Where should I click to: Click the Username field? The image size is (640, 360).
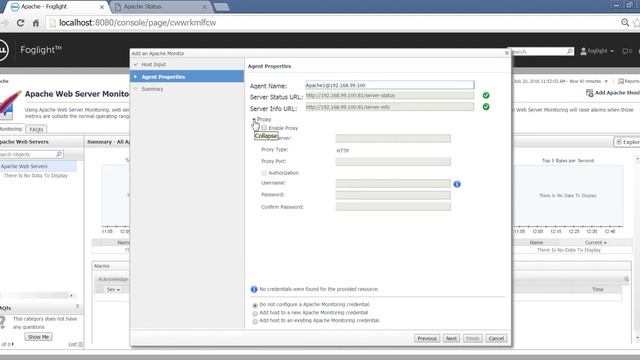click(x=393, y=183)
